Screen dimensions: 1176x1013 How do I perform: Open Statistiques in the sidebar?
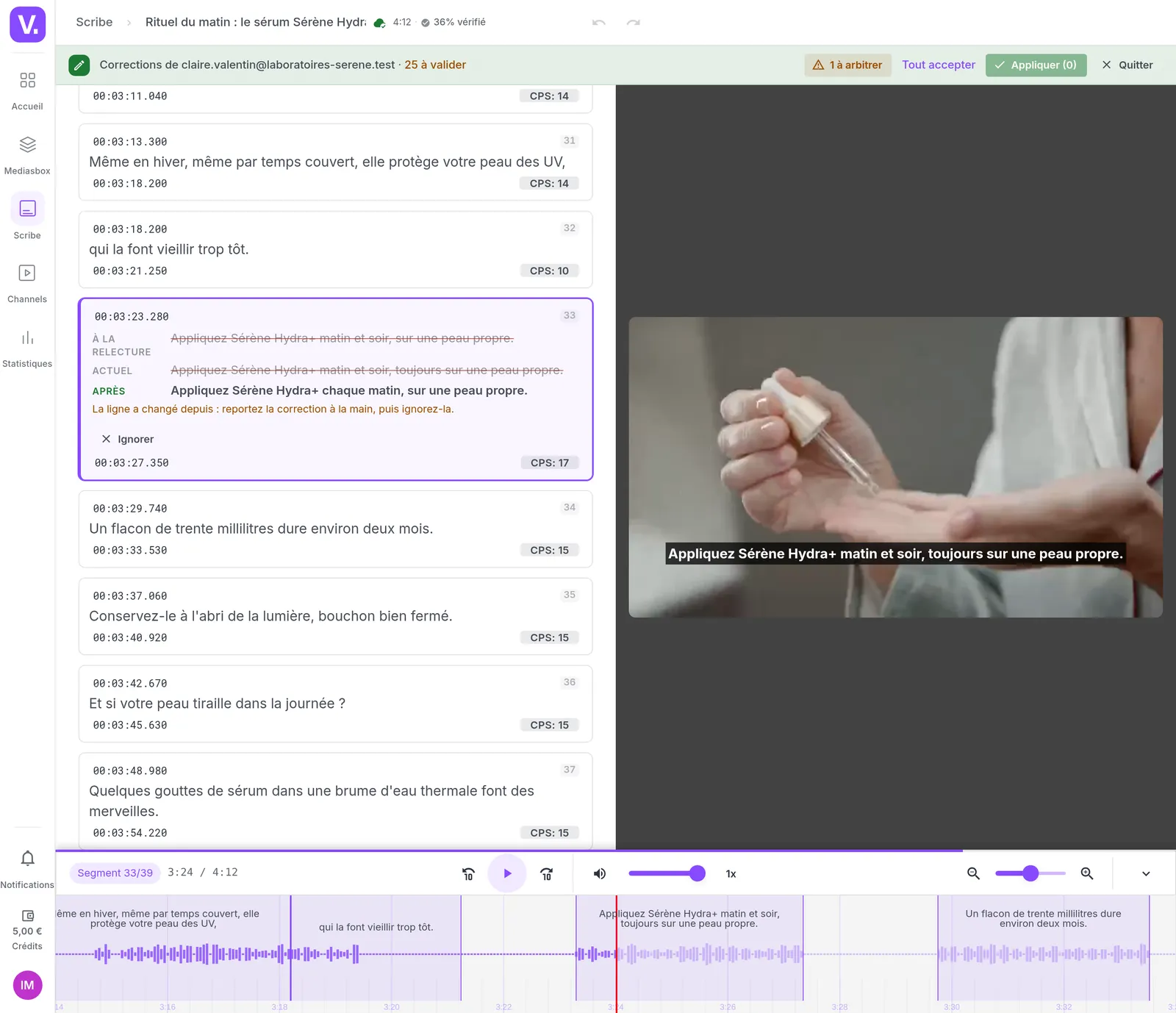[x=27, y=348]
